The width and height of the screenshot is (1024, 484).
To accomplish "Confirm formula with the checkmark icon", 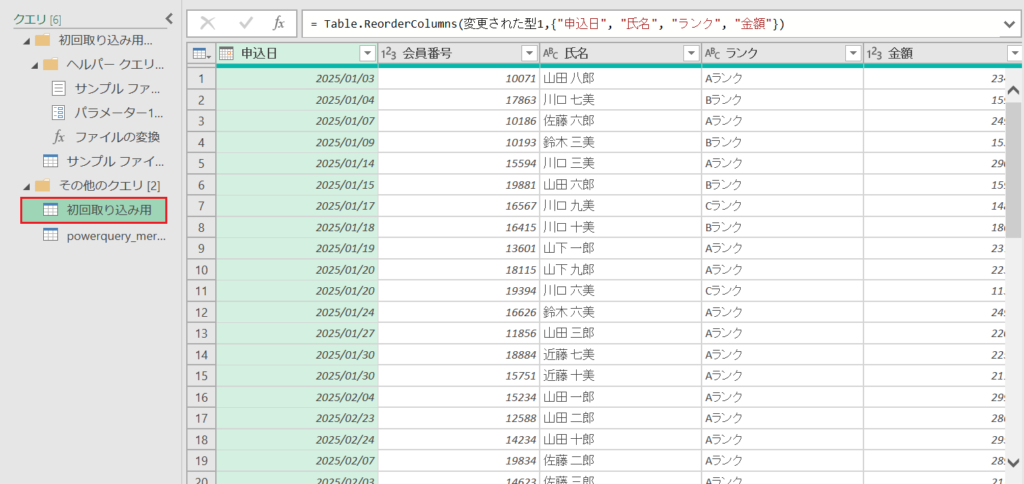I will [246, 24].
